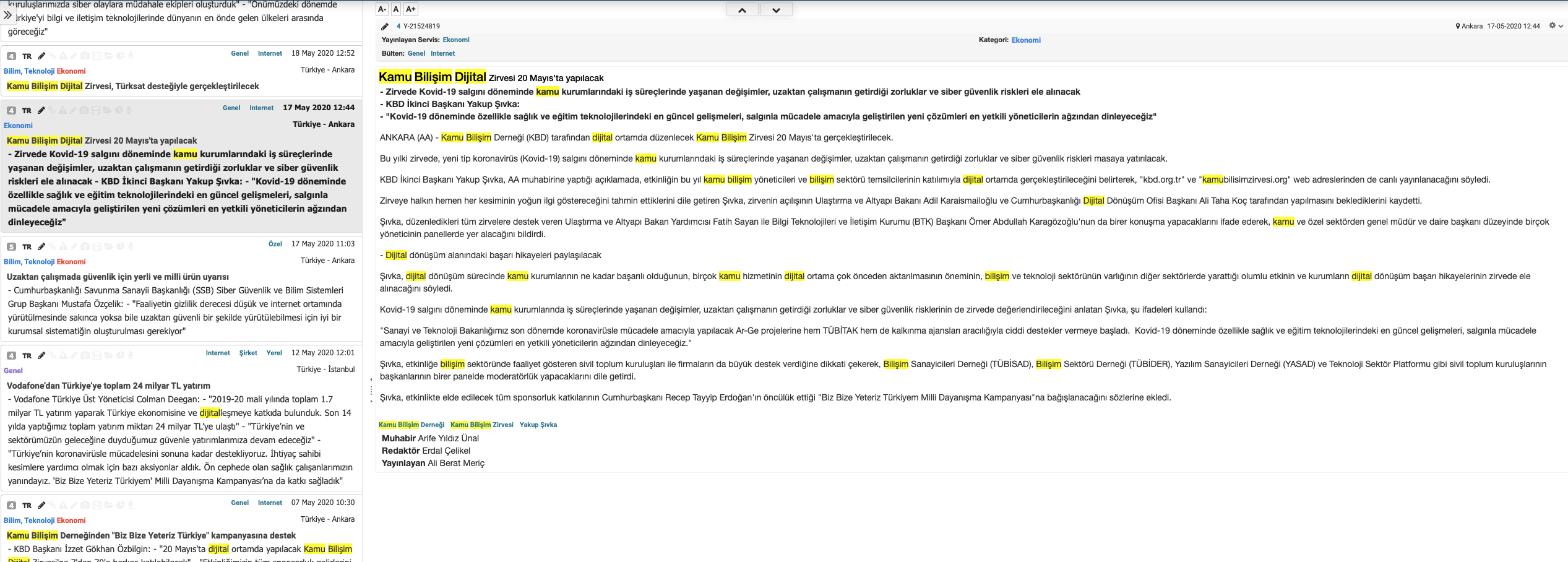Click the film strip icon in the 18 May article
The image size is (1568, 562).
(97, 56)
